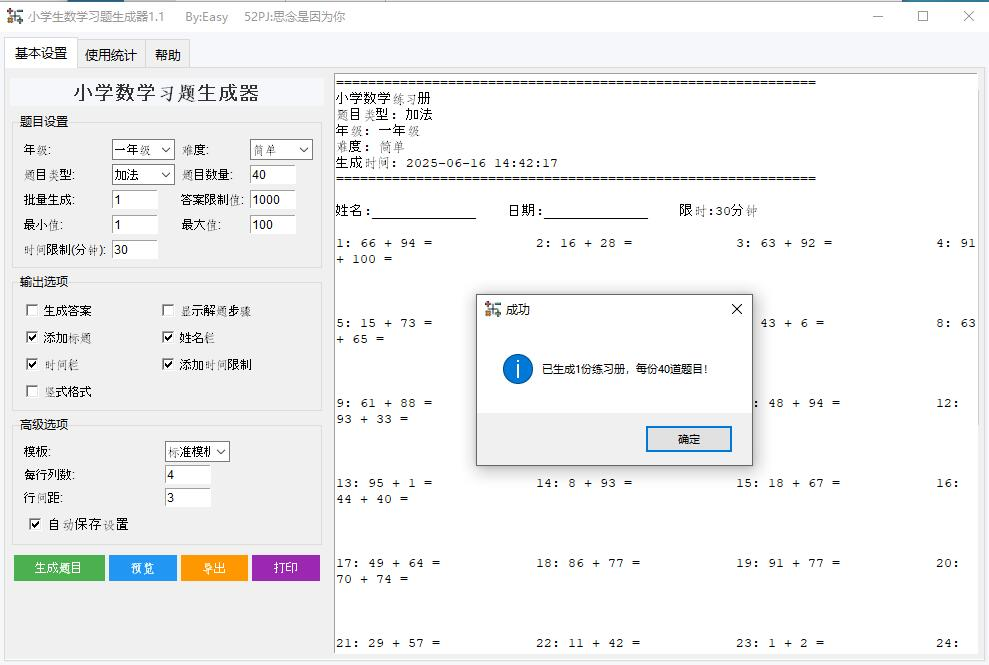989x665 pixels.
Task: Click problem text "1: 66 + 94 ="
Action: point(384,243)
